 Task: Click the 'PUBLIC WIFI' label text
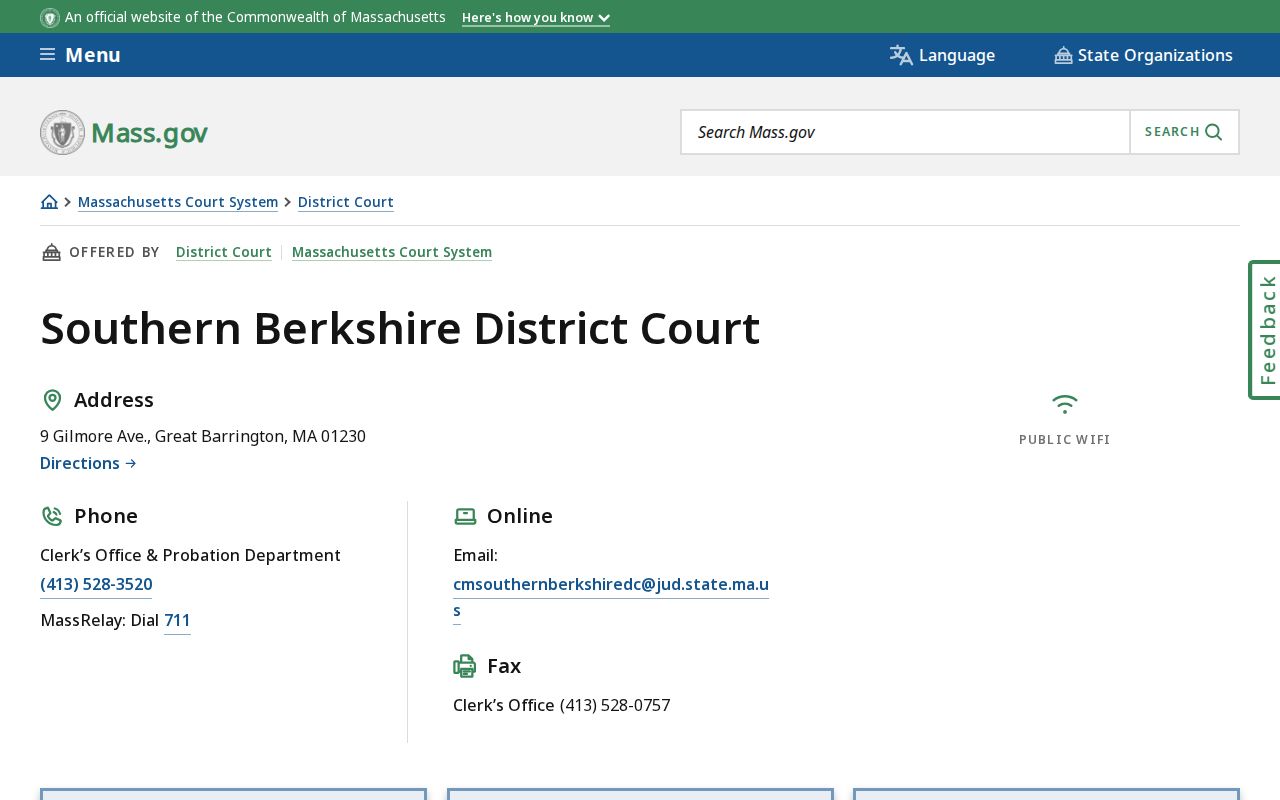pos(1065,439)
